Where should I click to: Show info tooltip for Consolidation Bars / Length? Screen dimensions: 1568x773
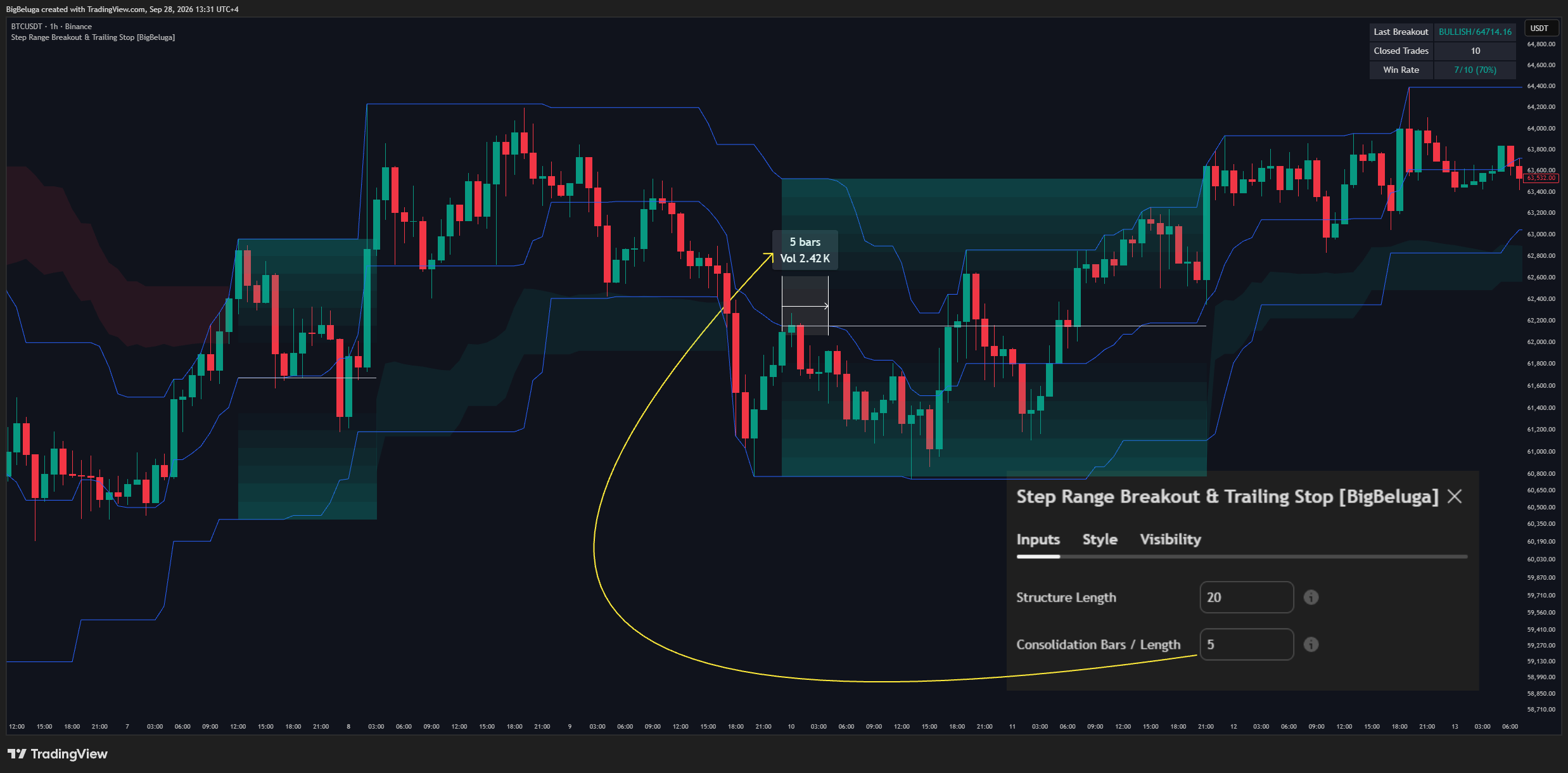click(1311, 644)
